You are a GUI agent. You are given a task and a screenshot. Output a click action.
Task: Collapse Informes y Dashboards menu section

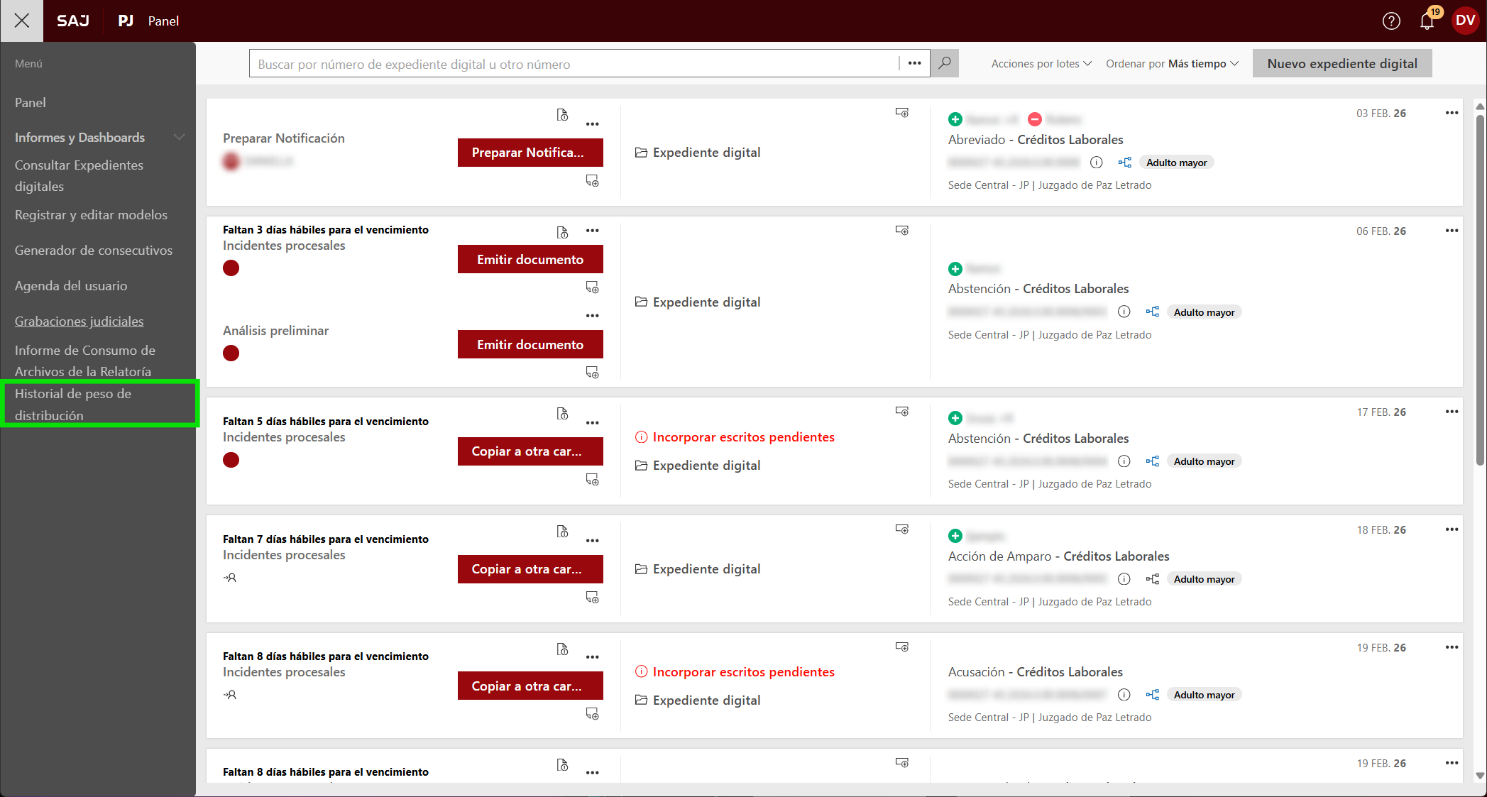click(180, 138)
